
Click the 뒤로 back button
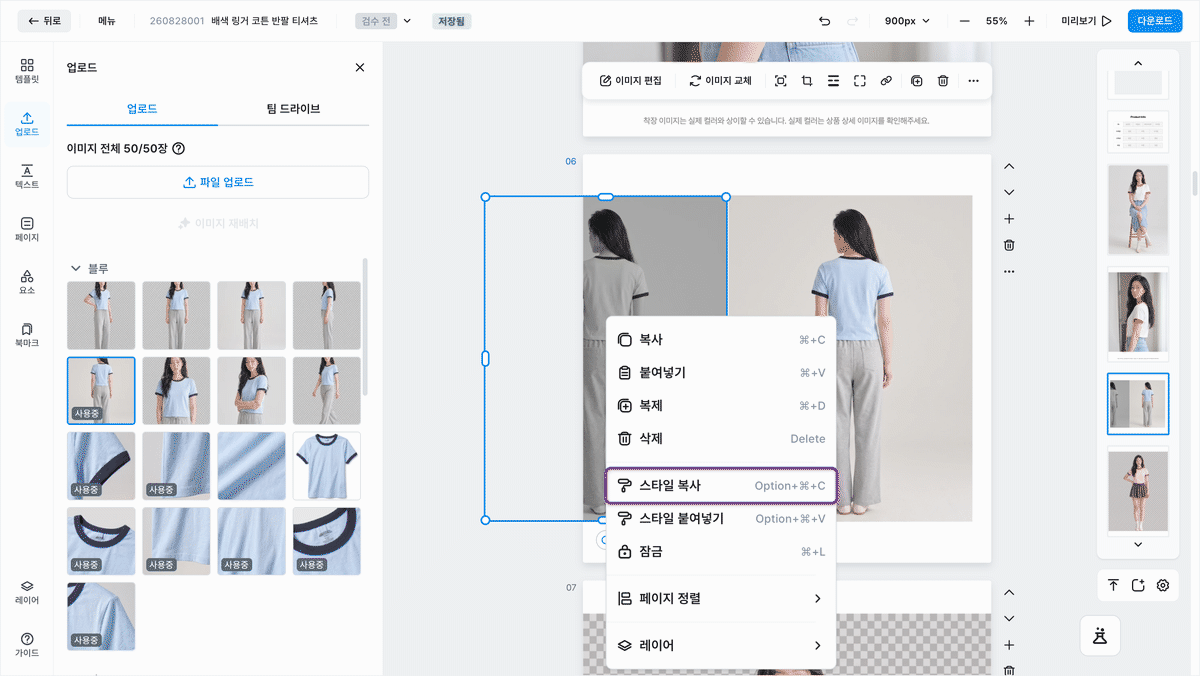[44, 21]
